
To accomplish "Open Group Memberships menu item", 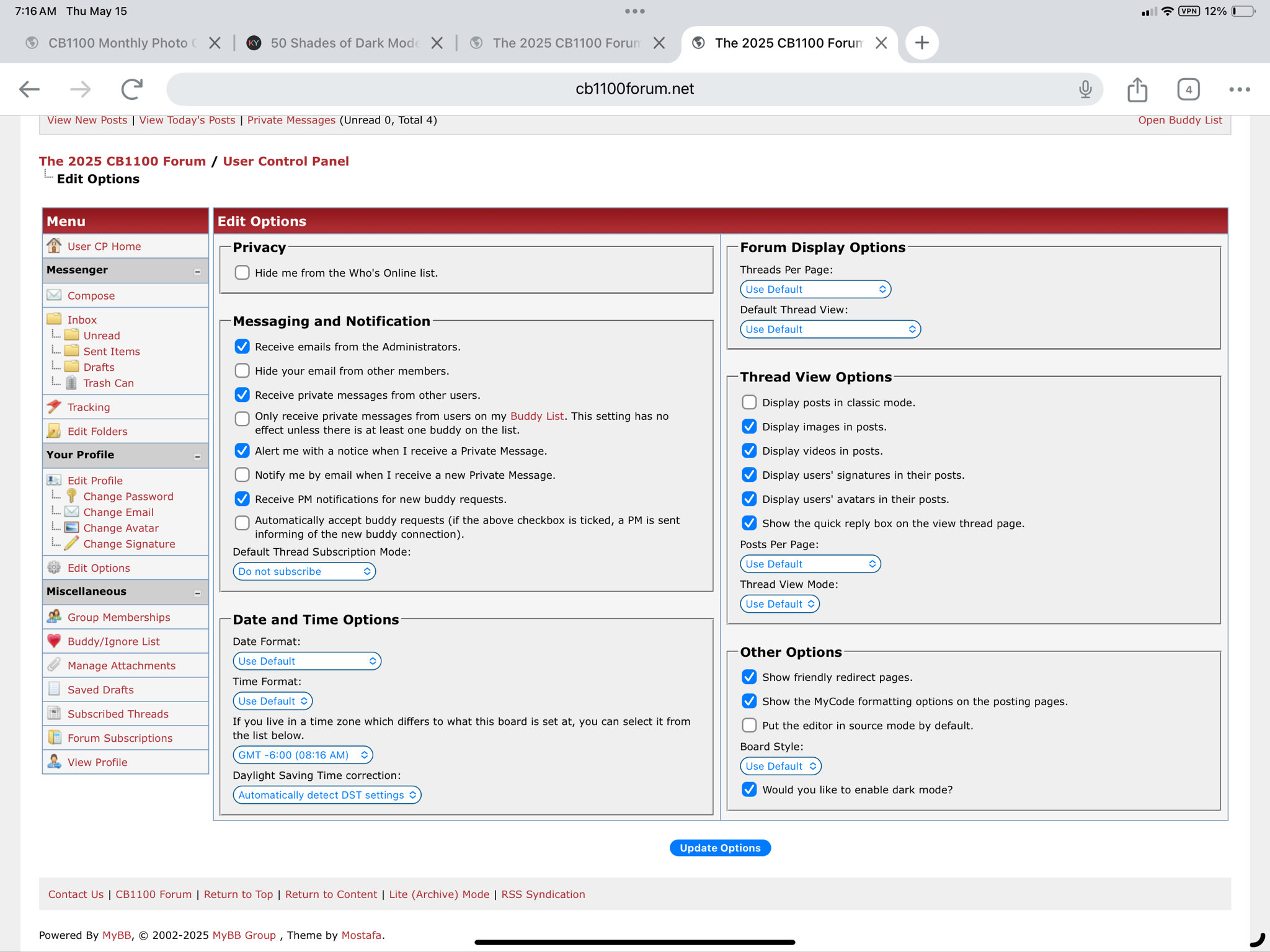I will (118, 616).
